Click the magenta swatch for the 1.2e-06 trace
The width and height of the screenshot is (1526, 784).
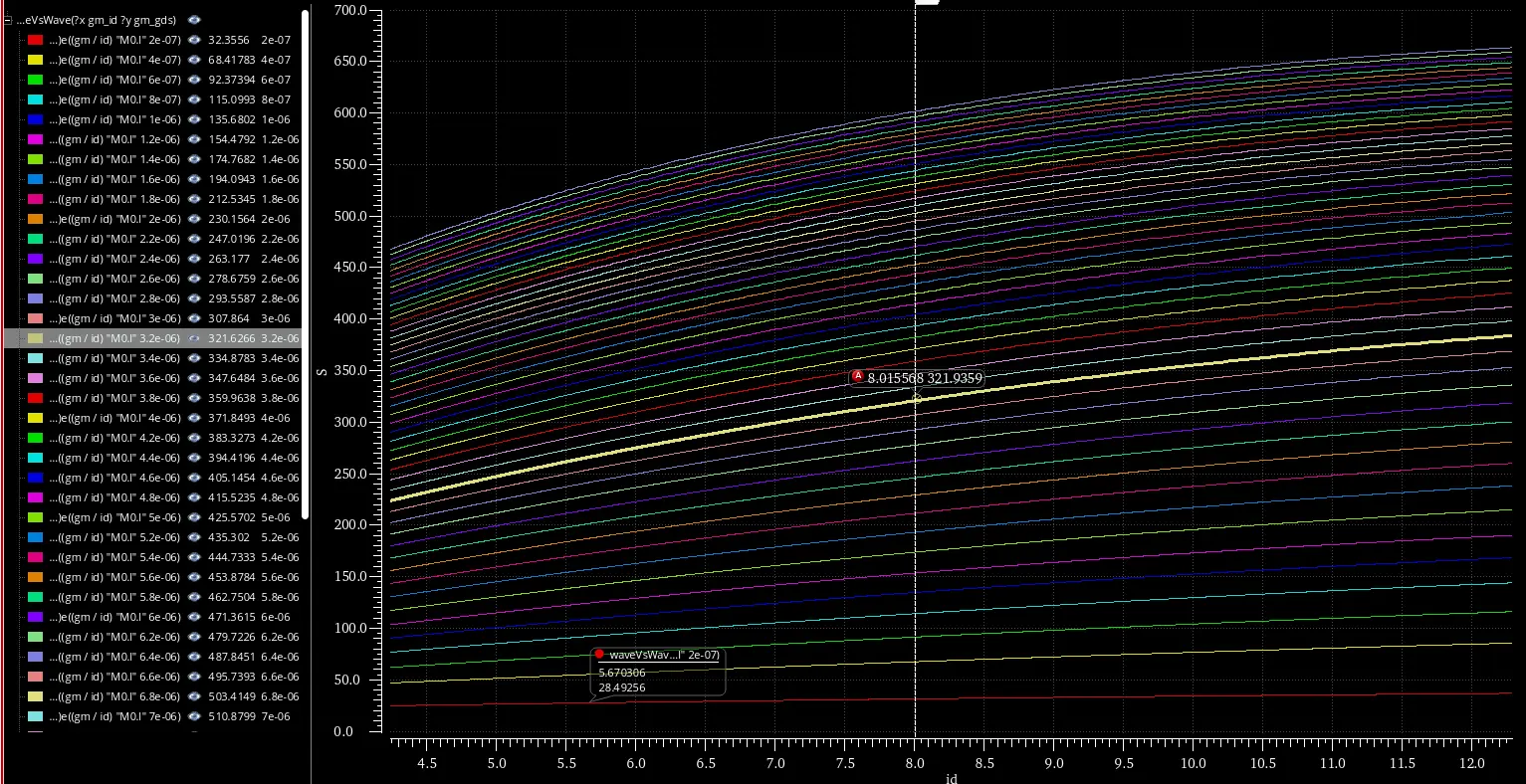click(x=35, y=139)
